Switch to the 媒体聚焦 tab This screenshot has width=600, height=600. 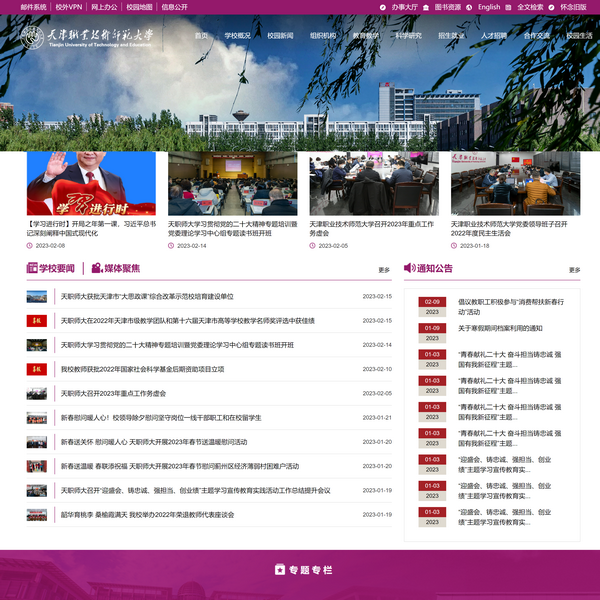click(121, 268)
